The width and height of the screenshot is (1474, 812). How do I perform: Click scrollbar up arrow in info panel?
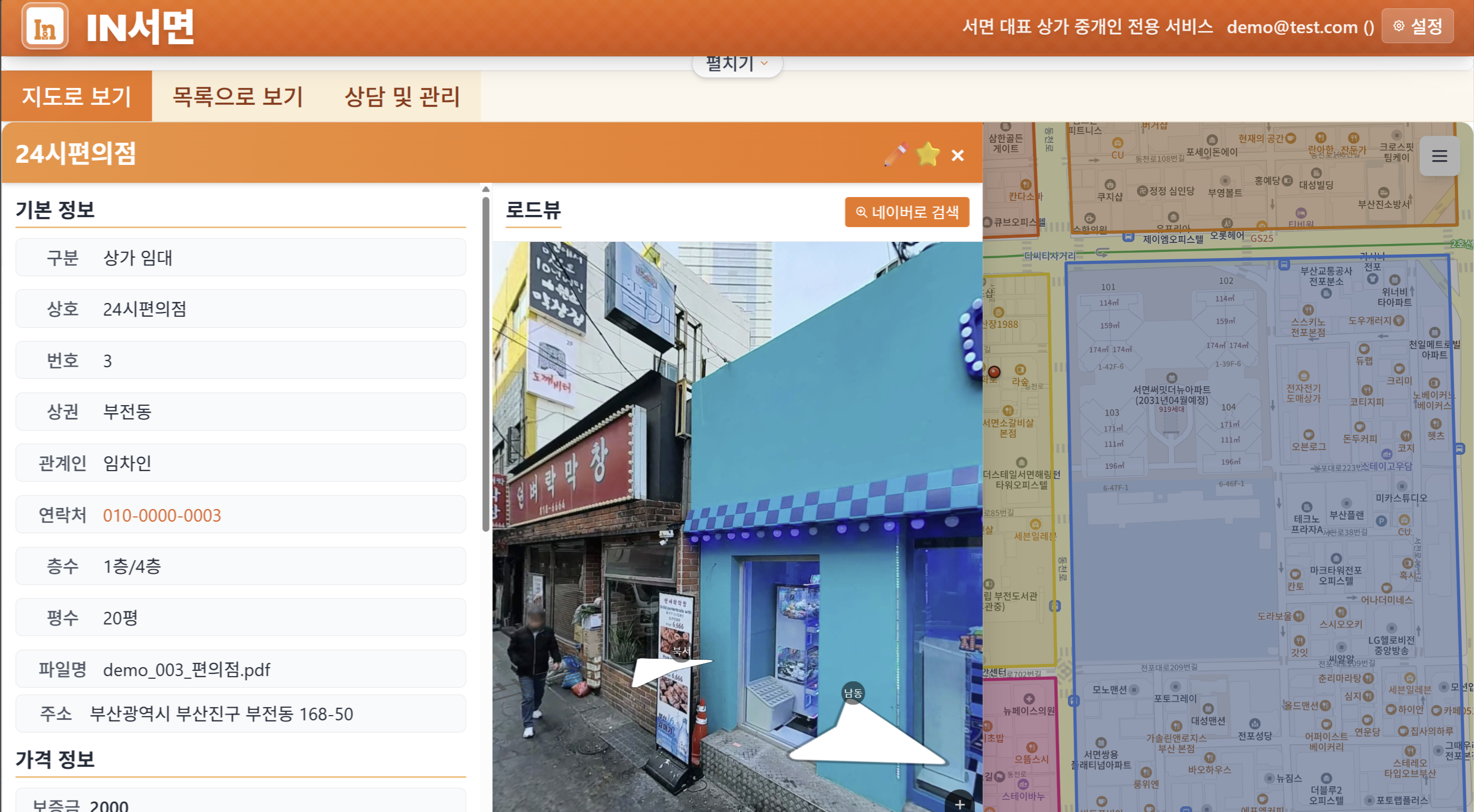pos(486,189)
